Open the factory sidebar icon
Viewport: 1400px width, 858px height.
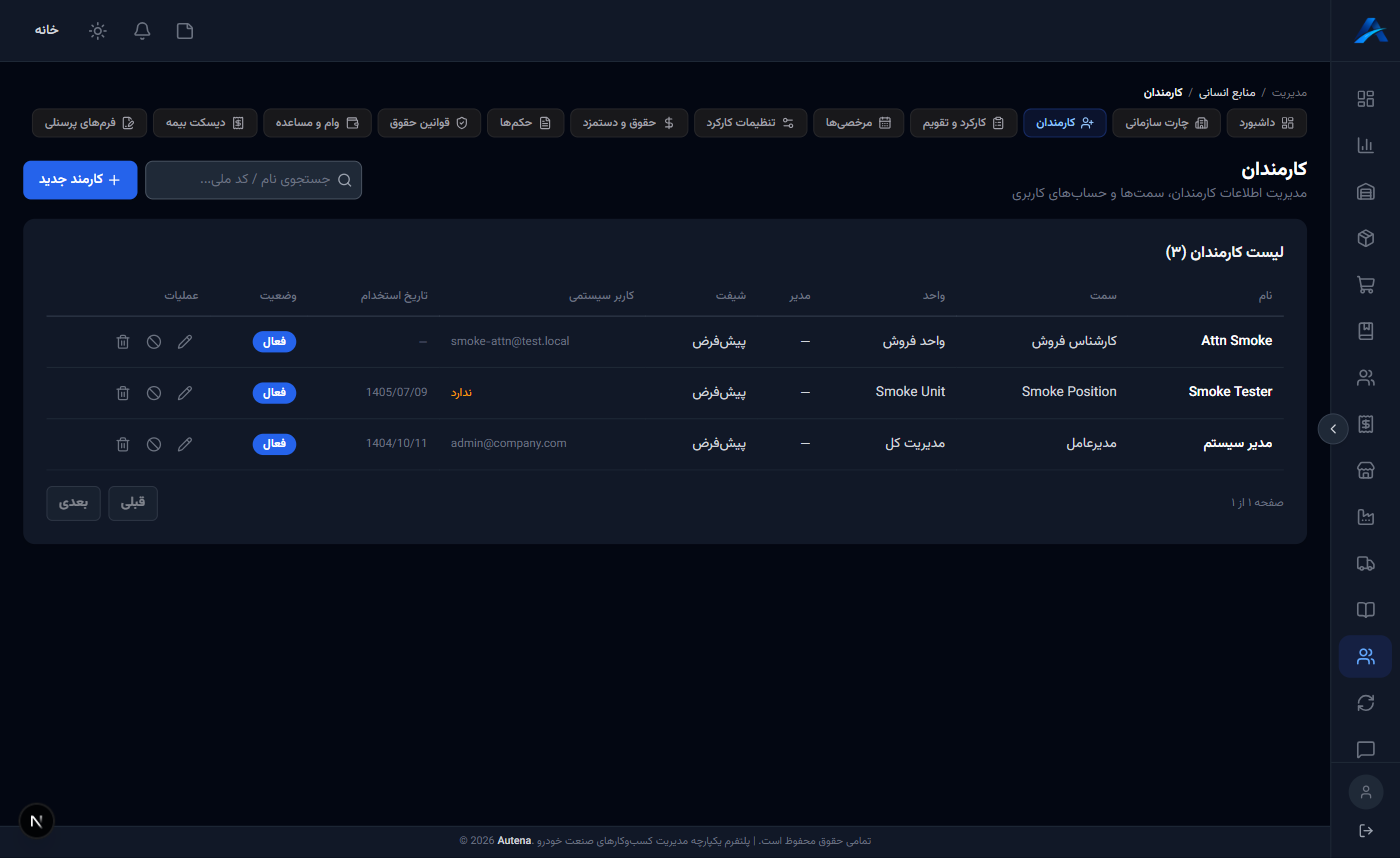click(x=1365, y=517)
